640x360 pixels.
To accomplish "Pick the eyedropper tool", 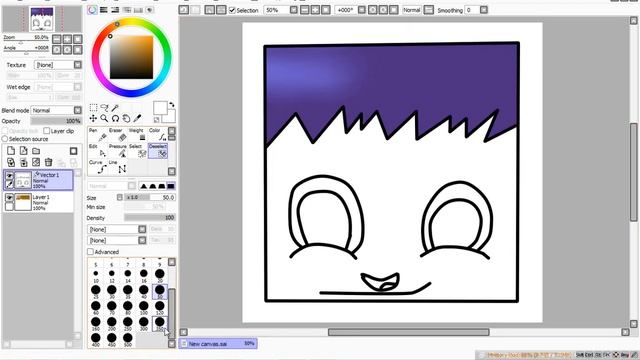I will point(138,118).
